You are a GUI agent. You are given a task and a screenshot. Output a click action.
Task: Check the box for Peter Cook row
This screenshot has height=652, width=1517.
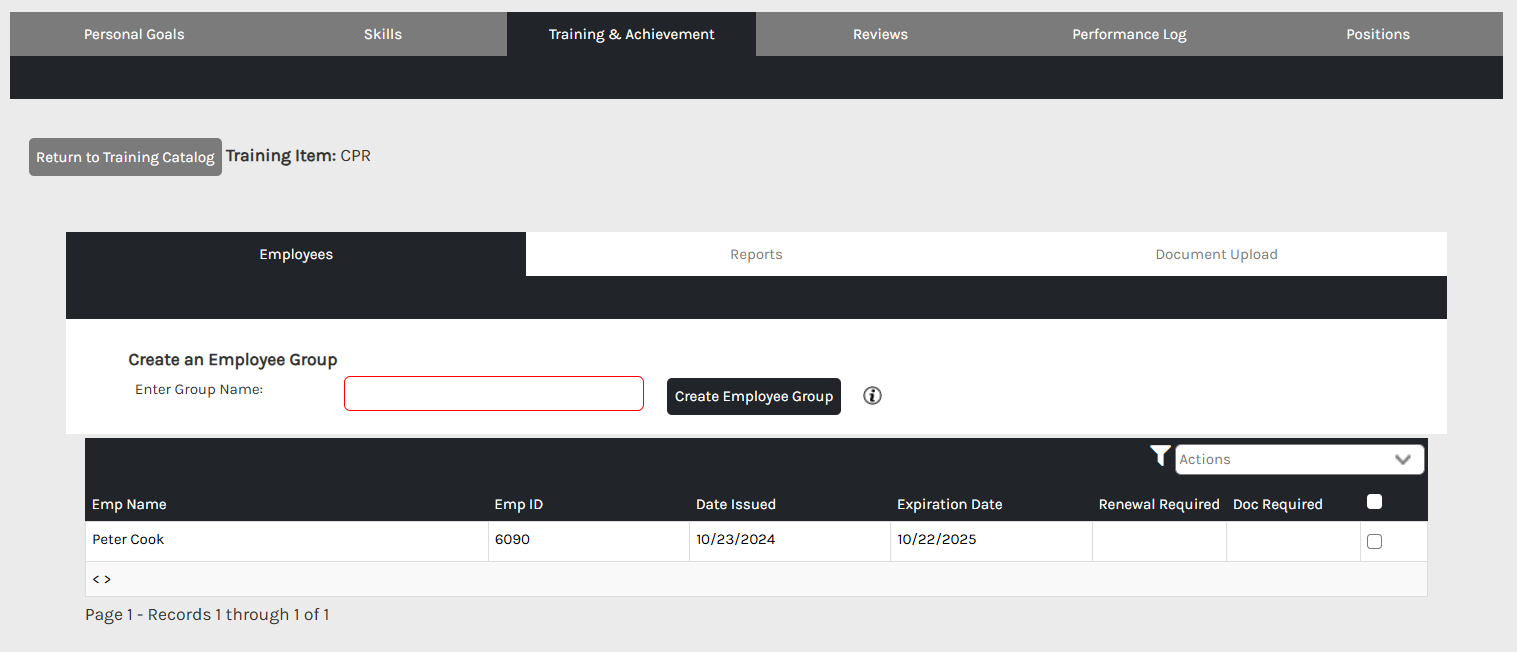pyautogui.click(x=1374, y=541)
